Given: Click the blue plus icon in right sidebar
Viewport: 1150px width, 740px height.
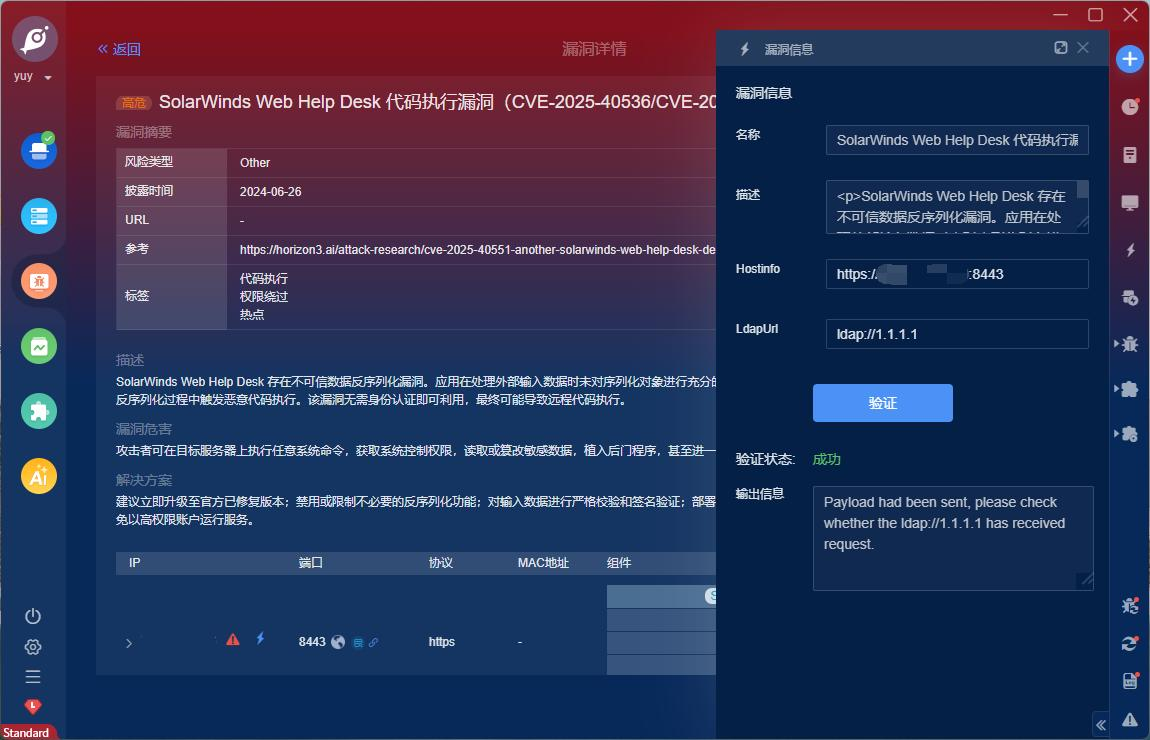Looking at the screenshot, I should click(1130, 59).
